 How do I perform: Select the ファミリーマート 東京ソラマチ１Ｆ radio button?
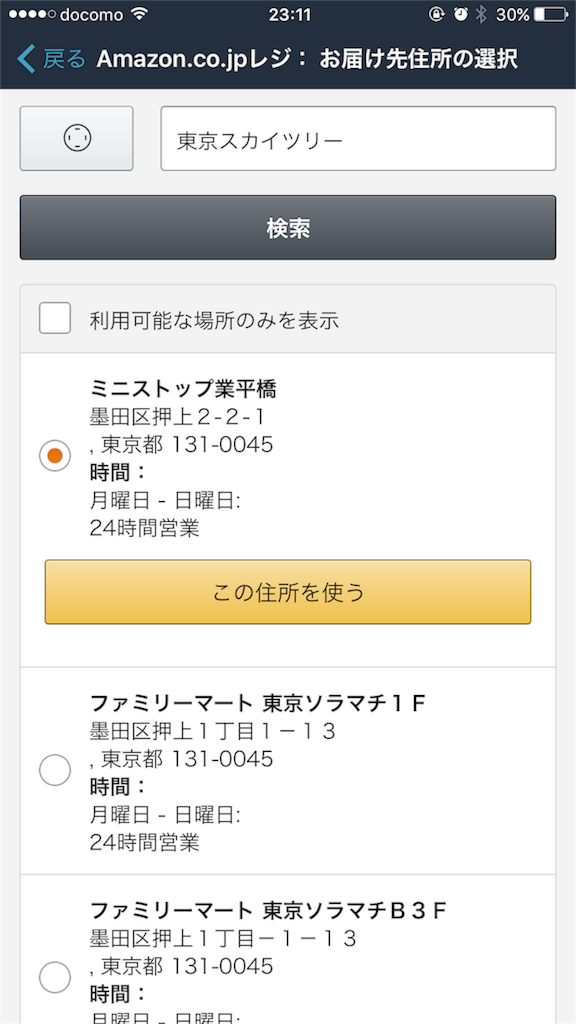tap(55, 770)
